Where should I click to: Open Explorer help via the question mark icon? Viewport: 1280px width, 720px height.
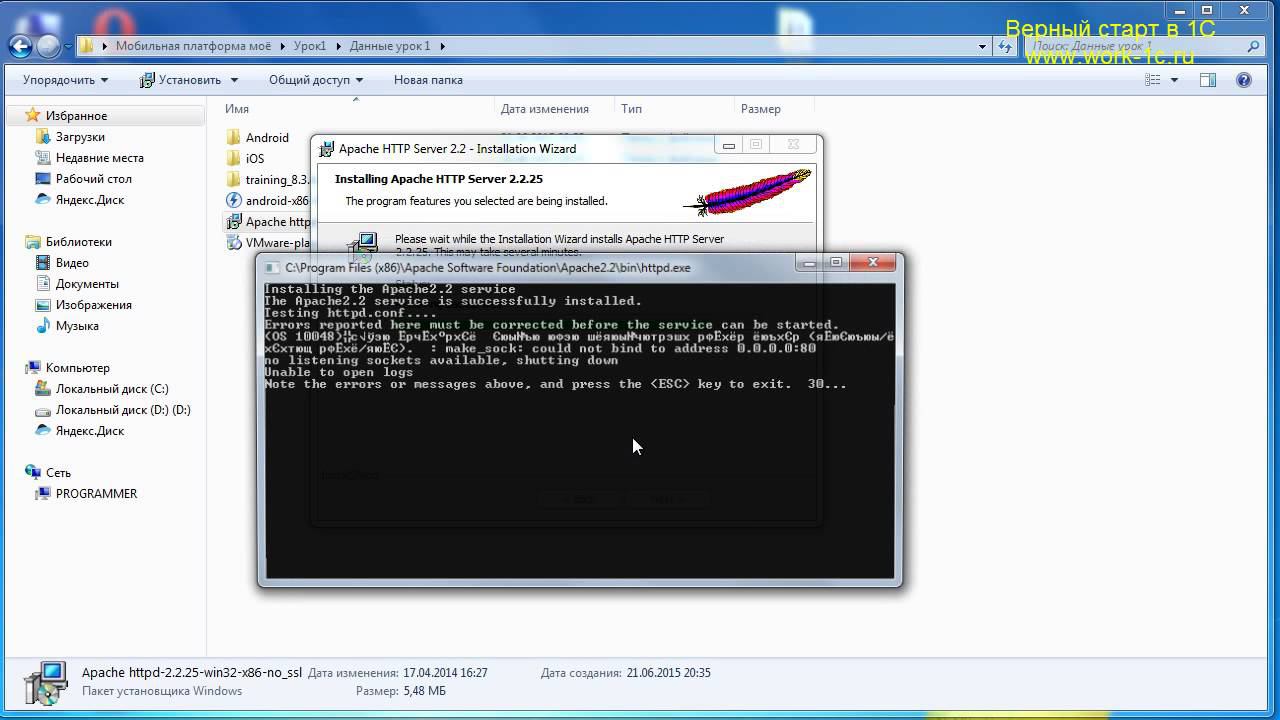(1244, 80)
